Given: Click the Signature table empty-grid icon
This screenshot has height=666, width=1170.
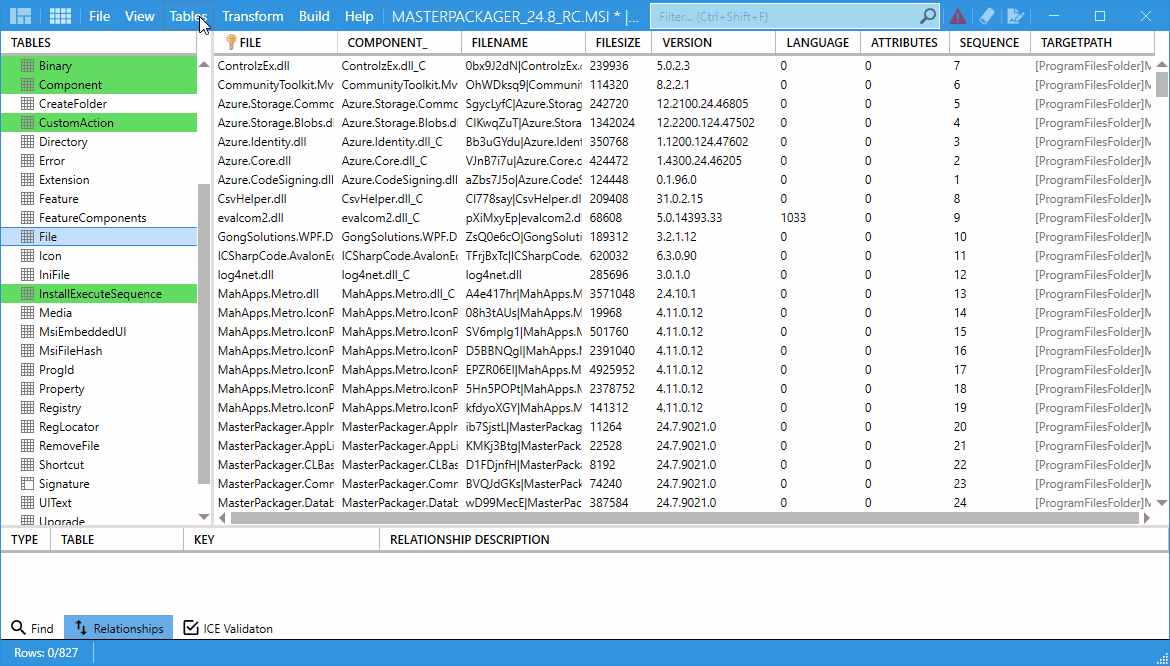Looking at the screenshot, I should [28, 484].
